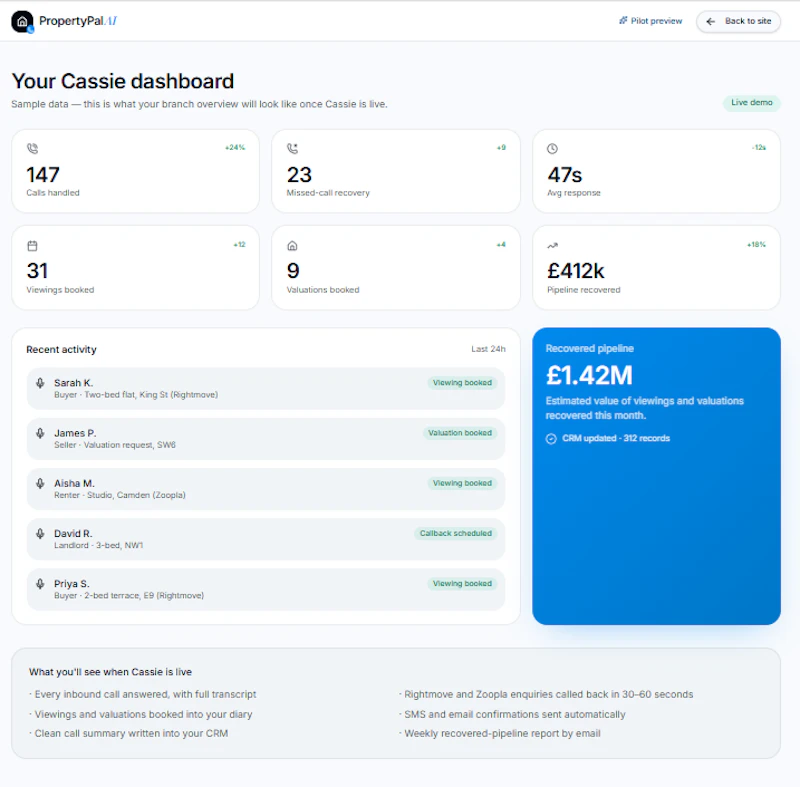Viewport: 800px width, 787px height.
Task: Click the £1.42M recovered pipeline figure
Action: (x=589, y=375)
